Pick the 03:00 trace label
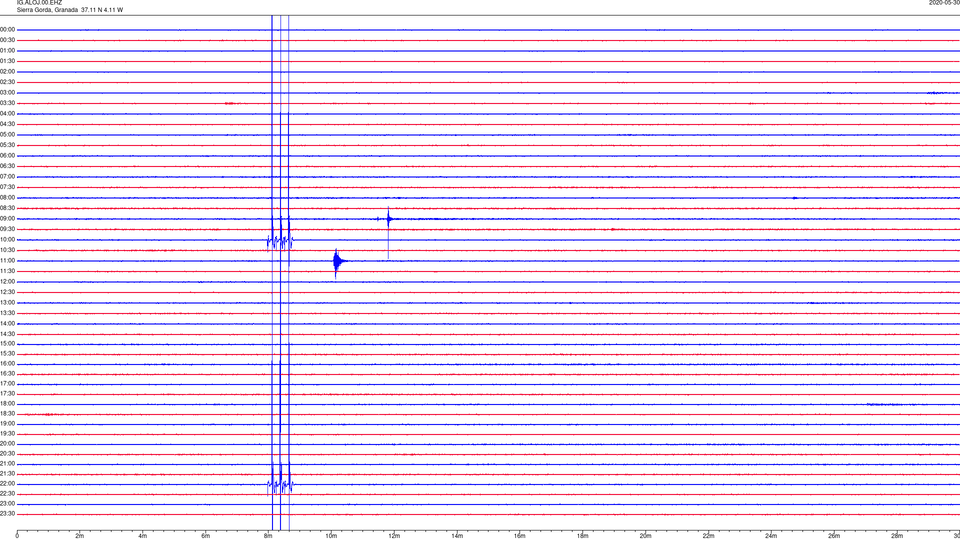 click(8, 92)
